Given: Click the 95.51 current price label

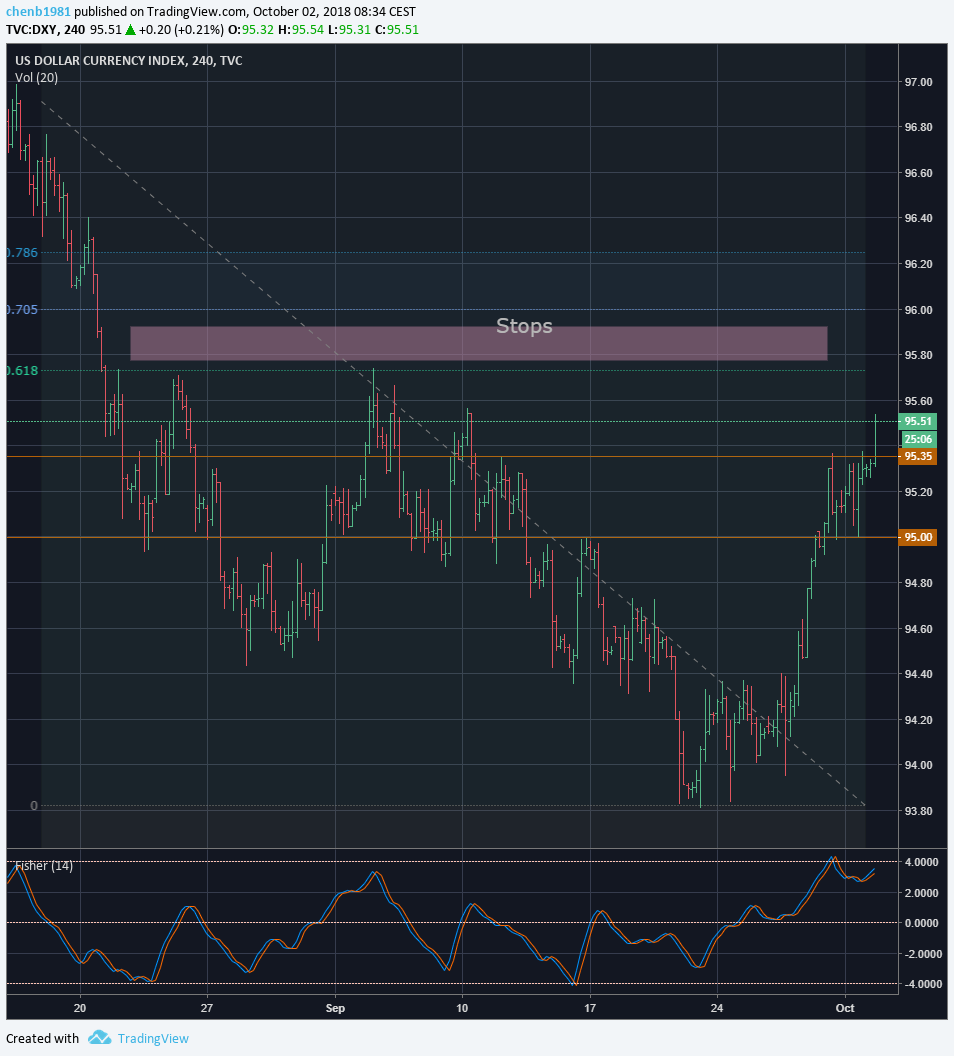Looking at the screenshot, I should tap(918, 422).
